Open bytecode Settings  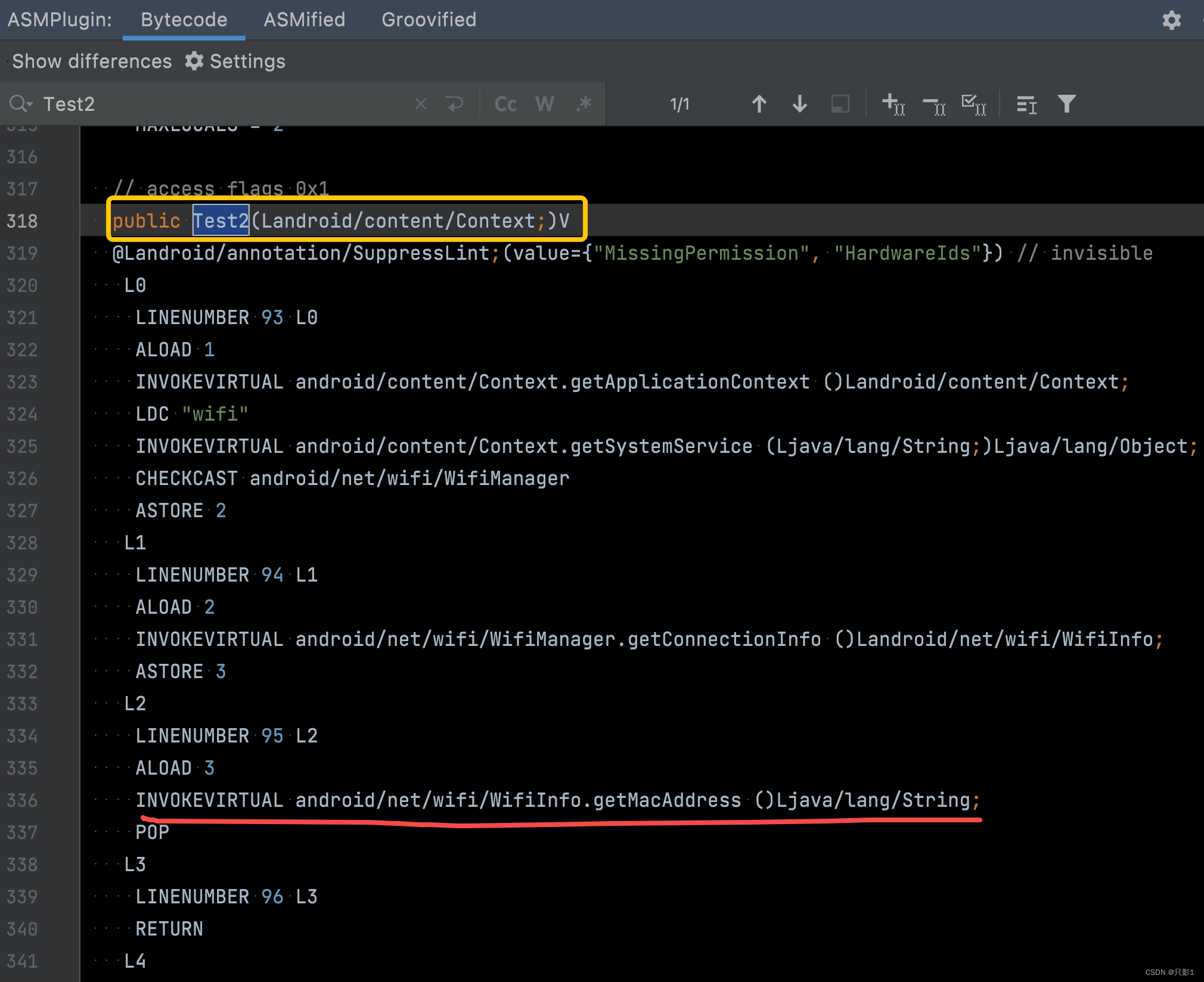click(235, 61)
